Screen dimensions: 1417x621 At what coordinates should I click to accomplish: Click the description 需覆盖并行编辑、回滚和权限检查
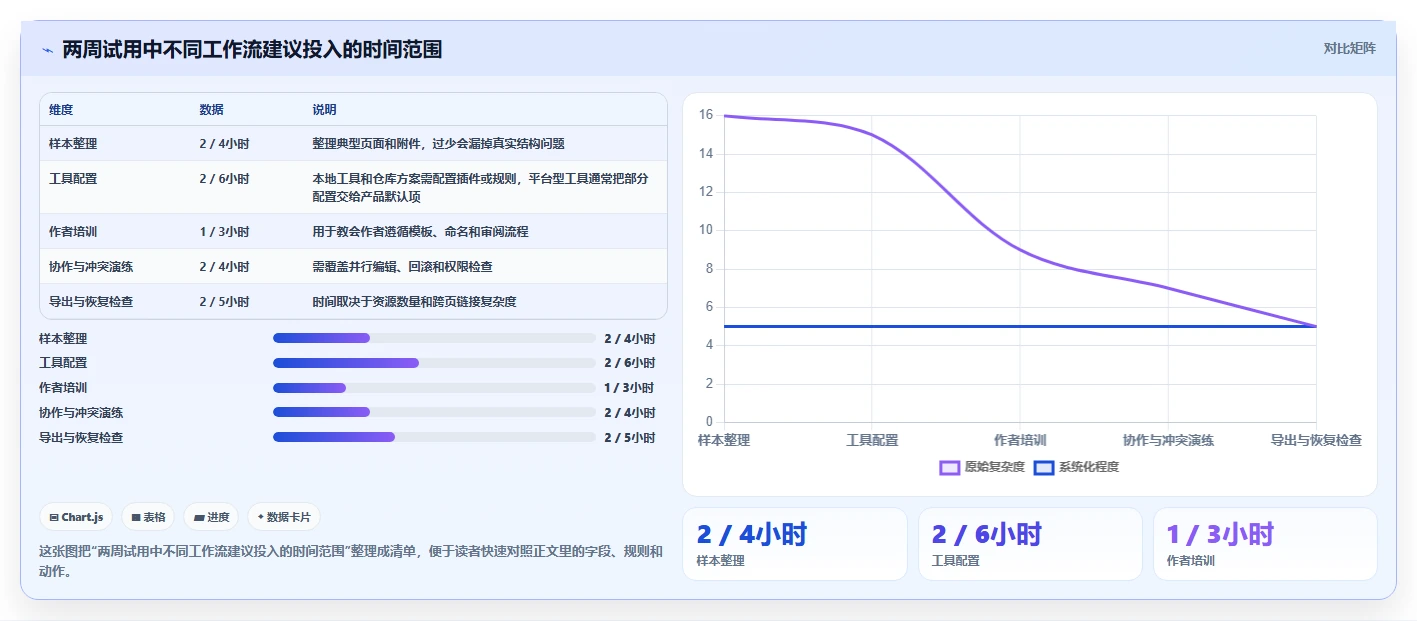click(x=402, y=267)
